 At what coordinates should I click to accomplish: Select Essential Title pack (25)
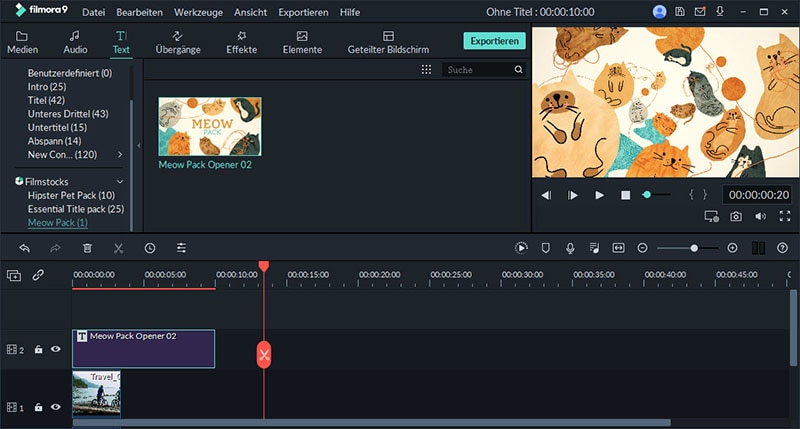point(76,209)
